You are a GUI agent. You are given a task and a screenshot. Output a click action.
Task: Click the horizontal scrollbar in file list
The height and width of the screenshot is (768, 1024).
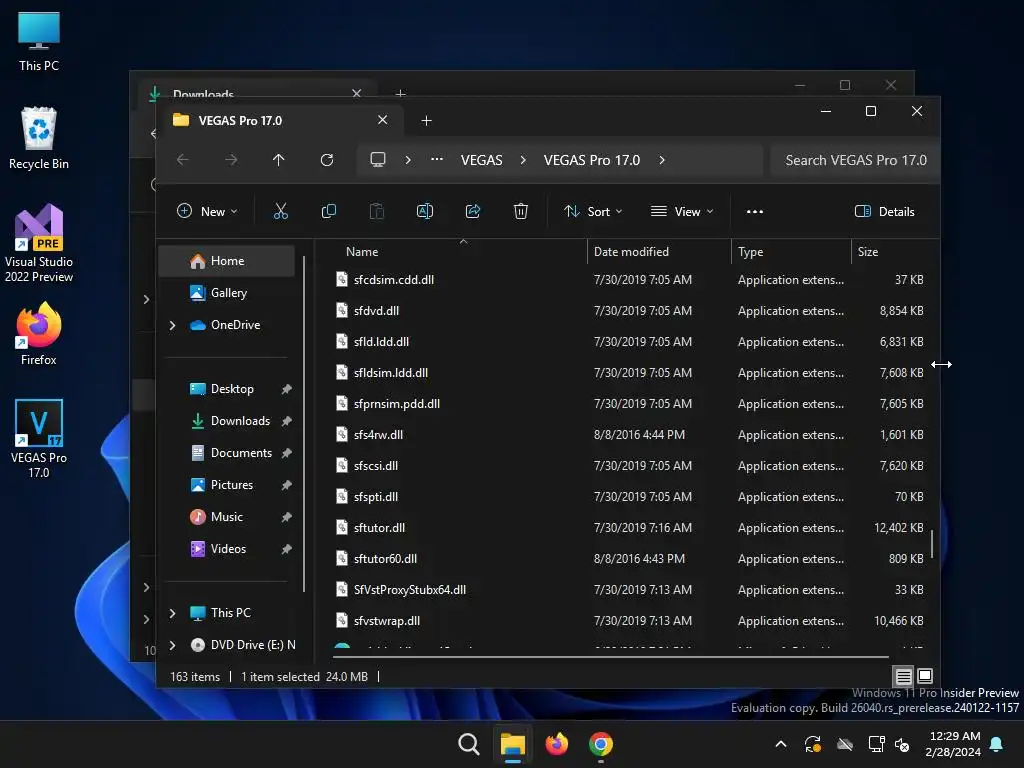611,656
